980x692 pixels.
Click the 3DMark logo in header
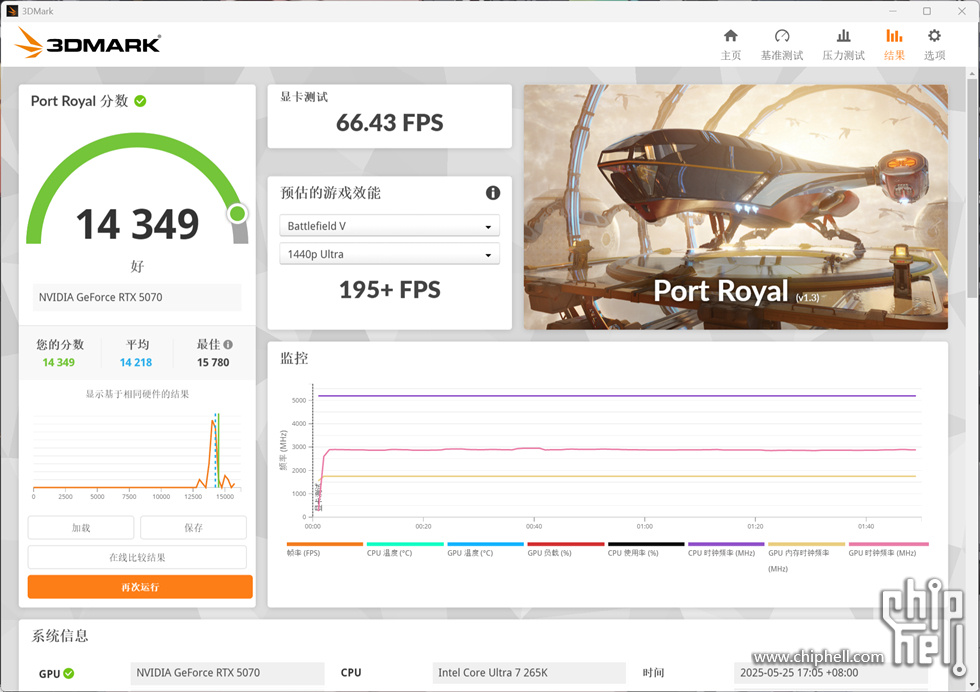88,43
